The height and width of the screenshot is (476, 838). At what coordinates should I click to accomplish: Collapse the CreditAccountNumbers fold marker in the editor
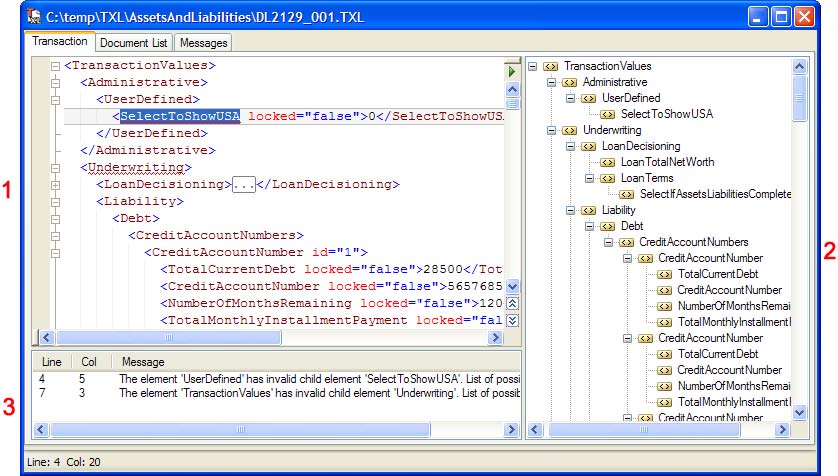pyautogui.click(x=55, y=236)
